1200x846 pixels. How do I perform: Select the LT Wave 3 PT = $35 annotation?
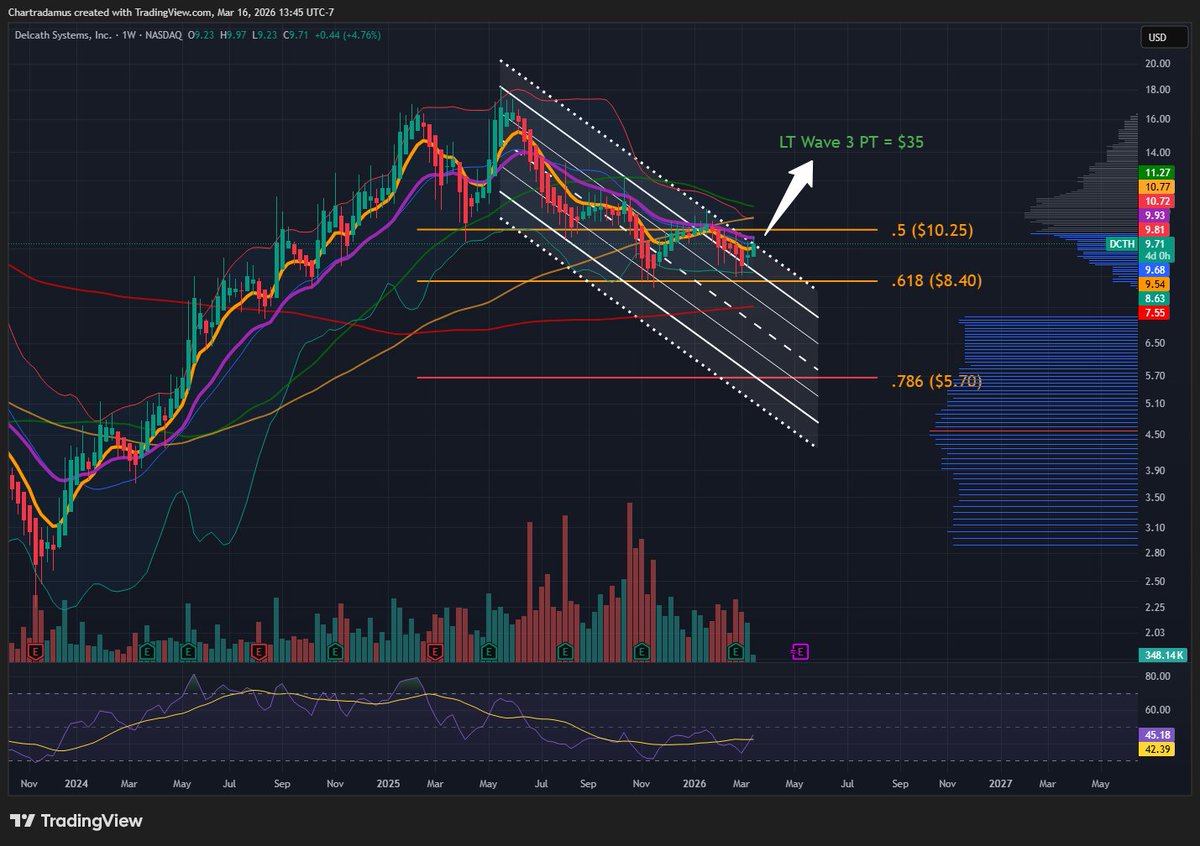(x=851, y=143)
